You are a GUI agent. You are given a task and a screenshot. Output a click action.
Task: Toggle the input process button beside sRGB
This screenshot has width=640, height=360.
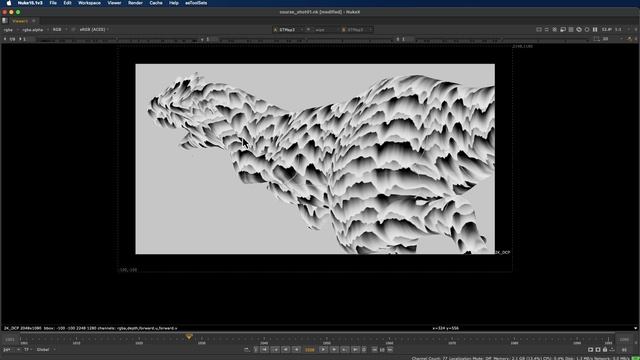click(73, 30)
